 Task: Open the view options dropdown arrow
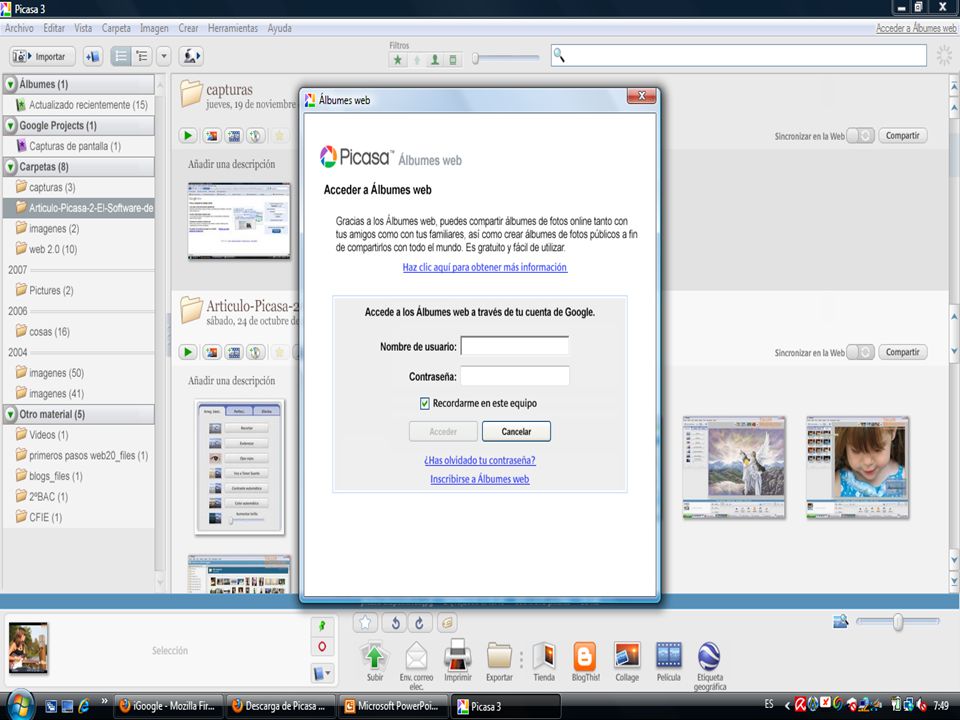(163, 56)
